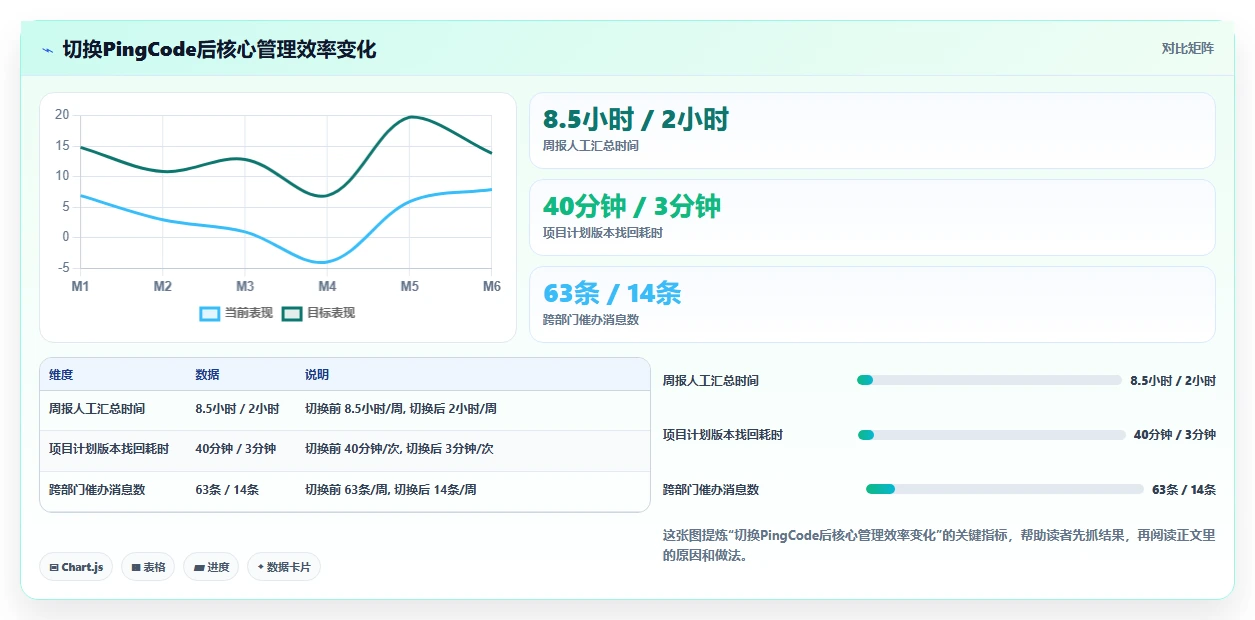This screenshot has width=1255, height=620.
Task: Click table cell 切换前 40分钟/次, 切换后 3分钟/次
Action: point(399,449)
